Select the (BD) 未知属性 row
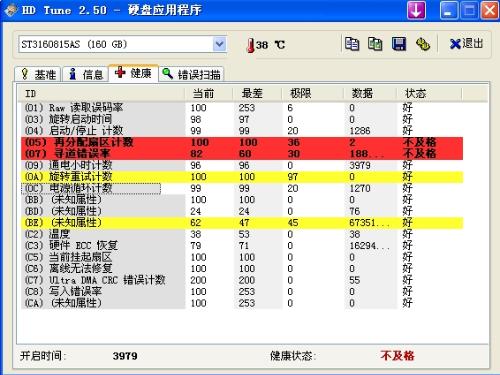Viewport: 500px width, 375px height. coord(242,211)
